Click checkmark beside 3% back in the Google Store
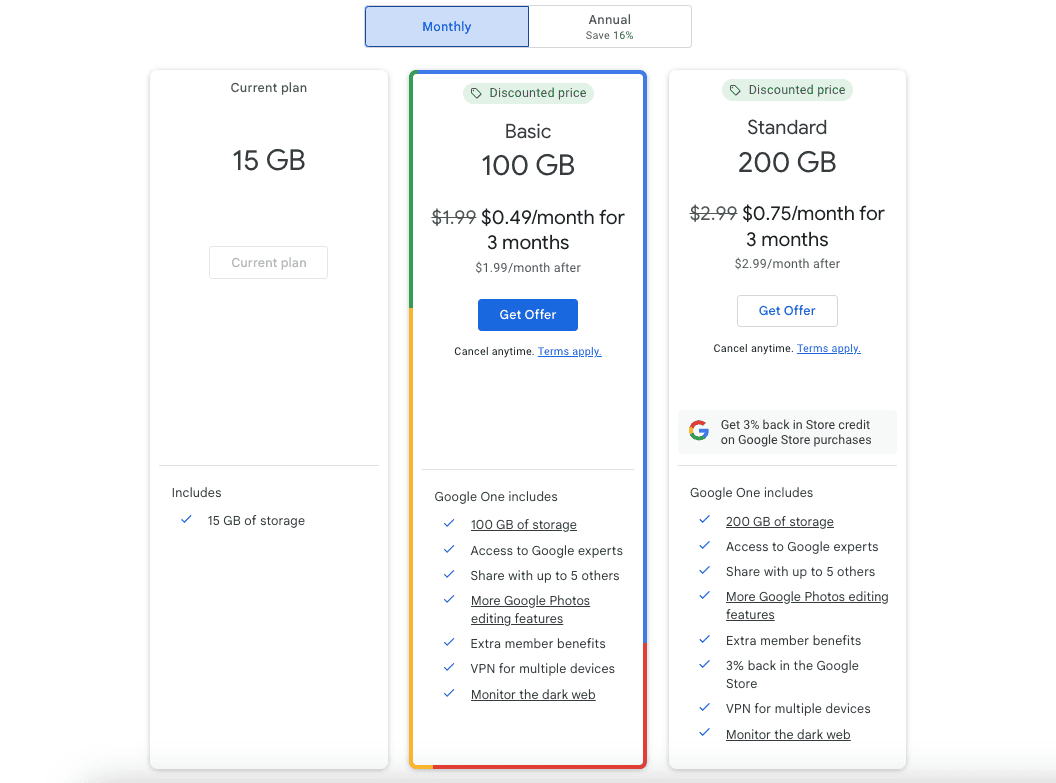 pyautogui.click(x=705, y=665)
